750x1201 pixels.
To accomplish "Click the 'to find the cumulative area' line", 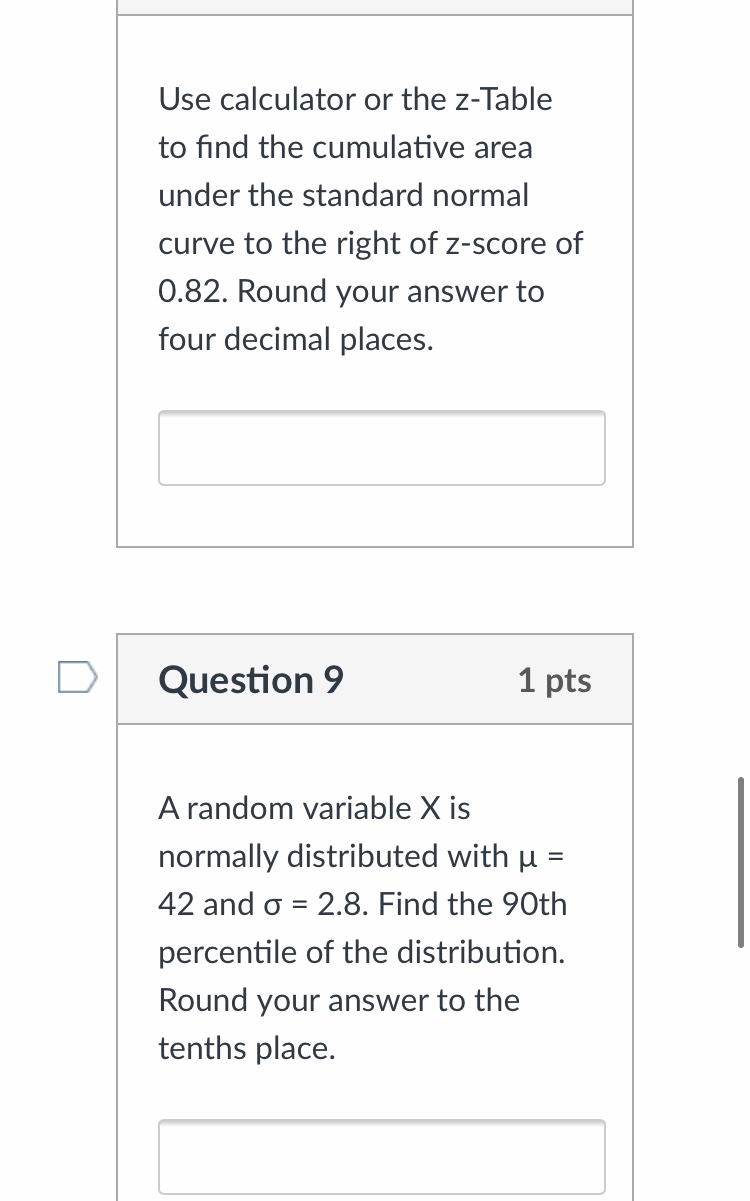I will 345,148.
